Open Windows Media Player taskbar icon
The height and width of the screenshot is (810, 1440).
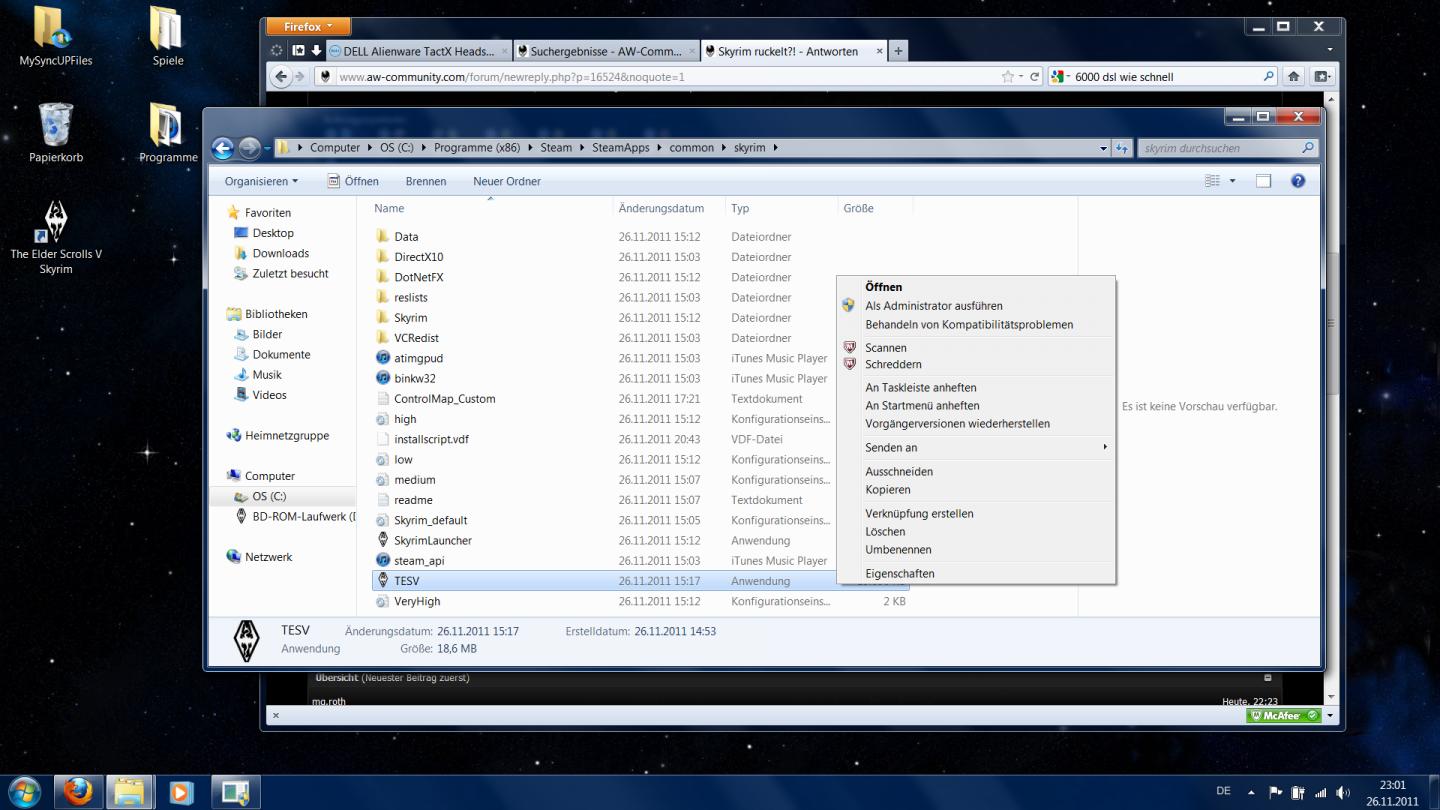tap(181, 791)
